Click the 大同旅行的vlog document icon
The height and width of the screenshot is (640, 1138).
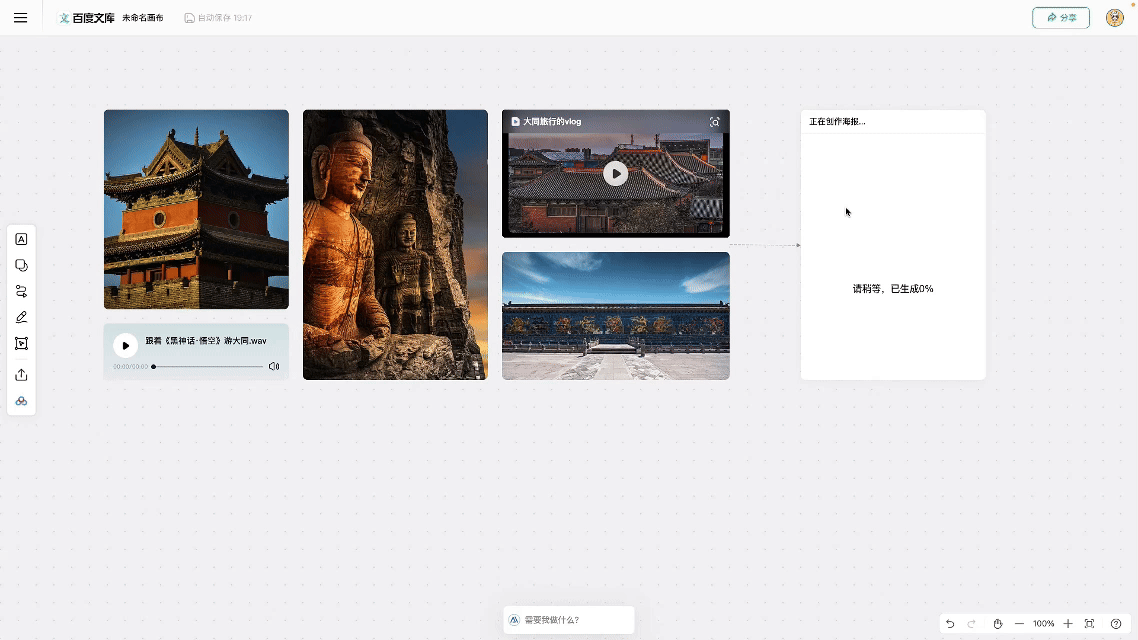coord(515,122)
